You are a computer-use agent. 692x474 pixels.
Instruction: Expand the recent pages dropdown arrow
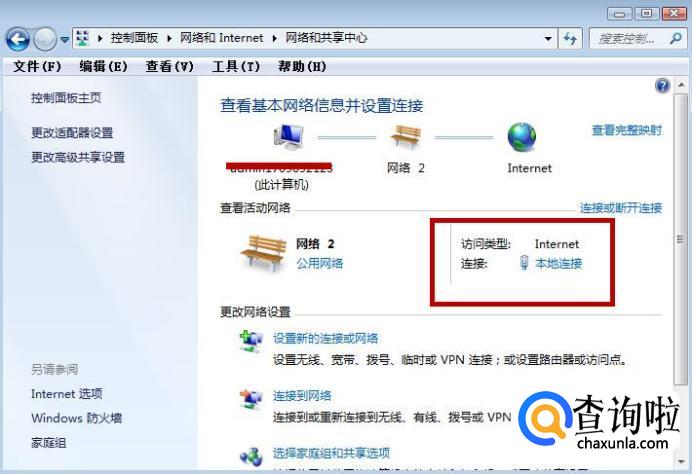pyautogui.click(x=64, y=39)
